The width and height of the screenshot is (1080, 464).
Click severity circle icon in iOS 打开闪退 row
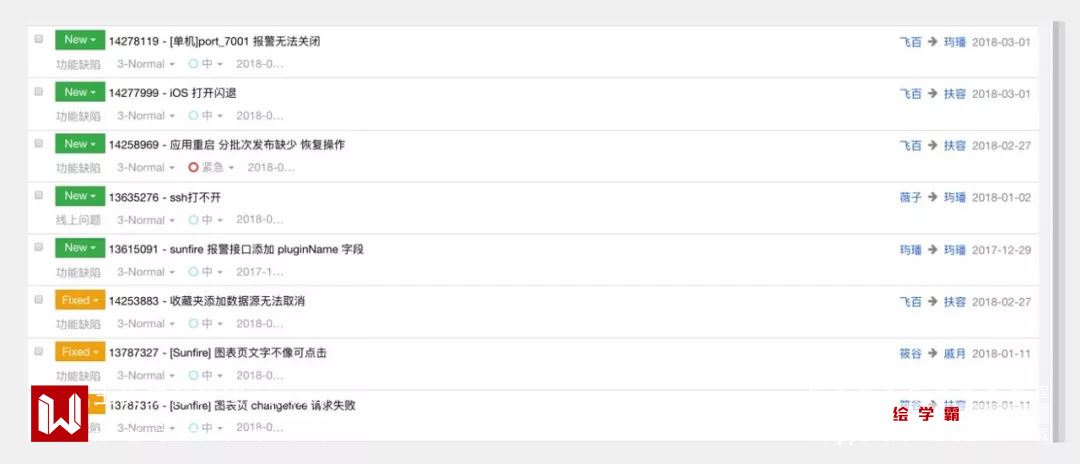194,116
